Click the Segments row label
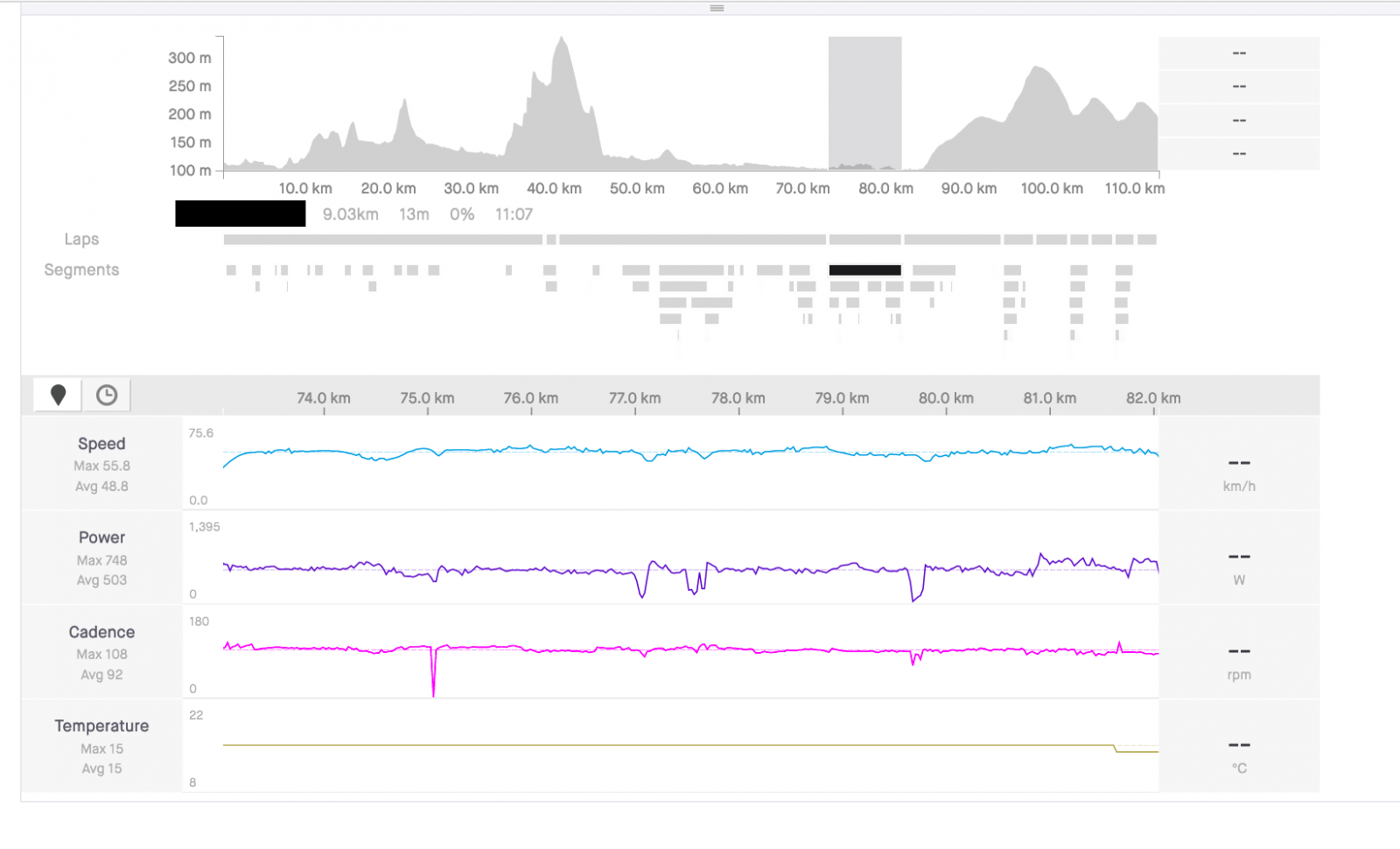The image size is (1400, 849). (x=81, y=270)
